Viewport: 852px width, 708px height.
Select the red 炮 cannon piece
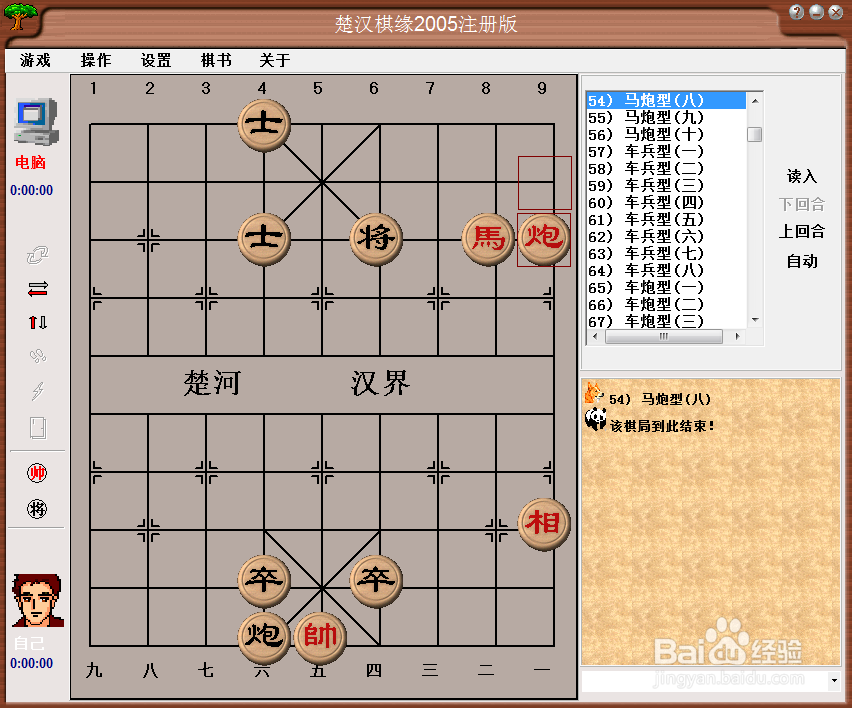[x=544, y=239]
